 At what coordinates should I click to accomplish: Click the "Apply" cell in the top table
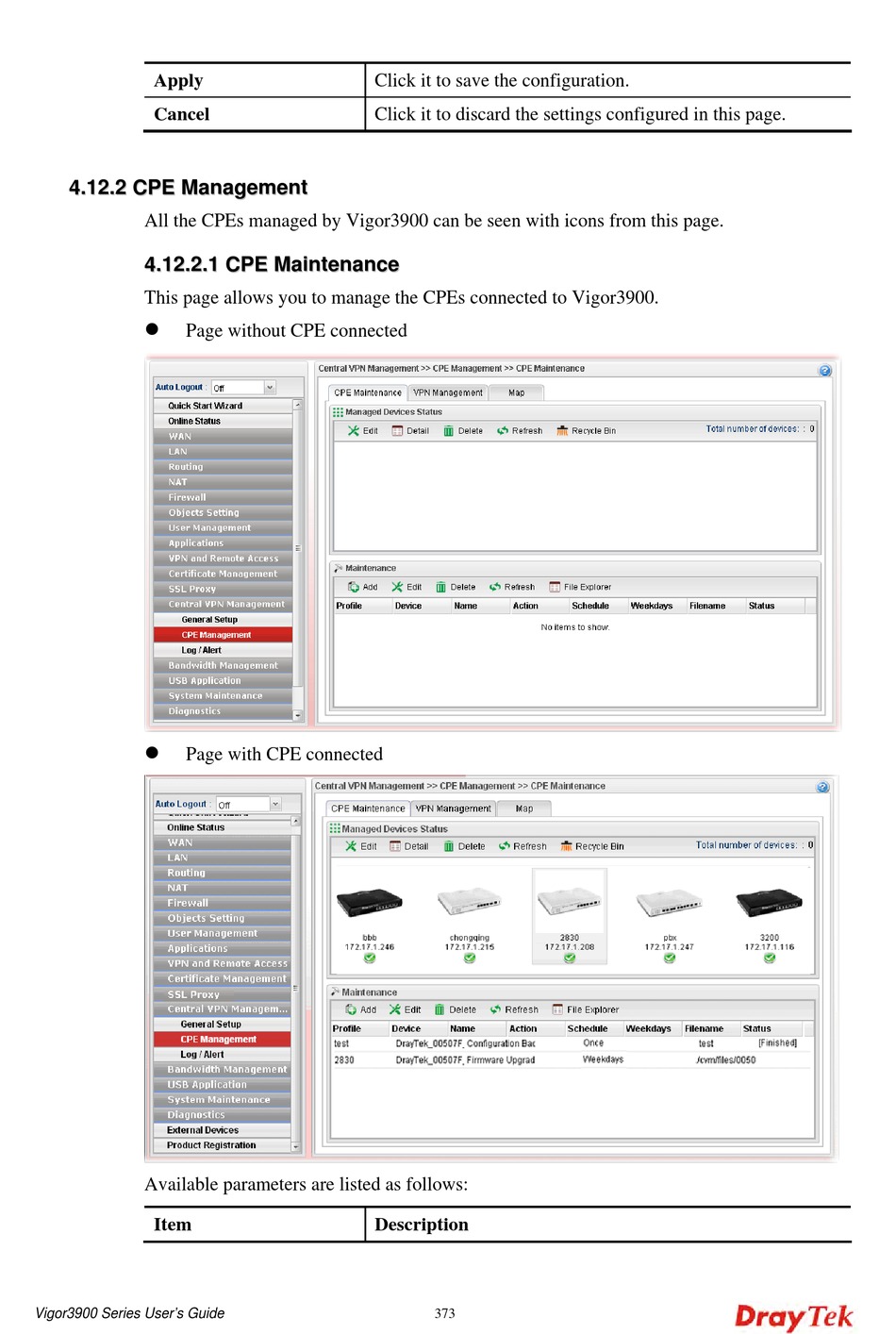255,81
